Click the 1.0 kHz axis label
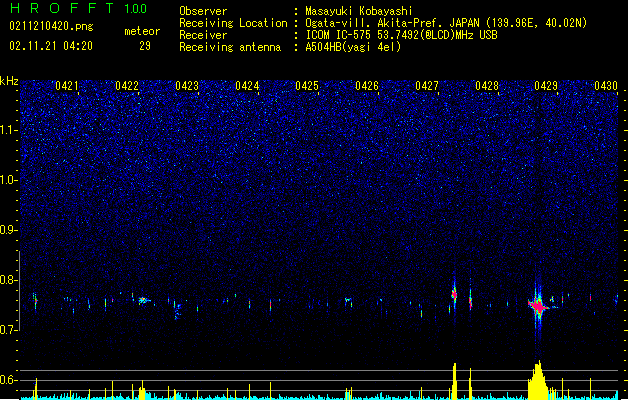Image resolution: width=629 pixels, height=400 pixels. pyautogui.click(x=9, y=180)
